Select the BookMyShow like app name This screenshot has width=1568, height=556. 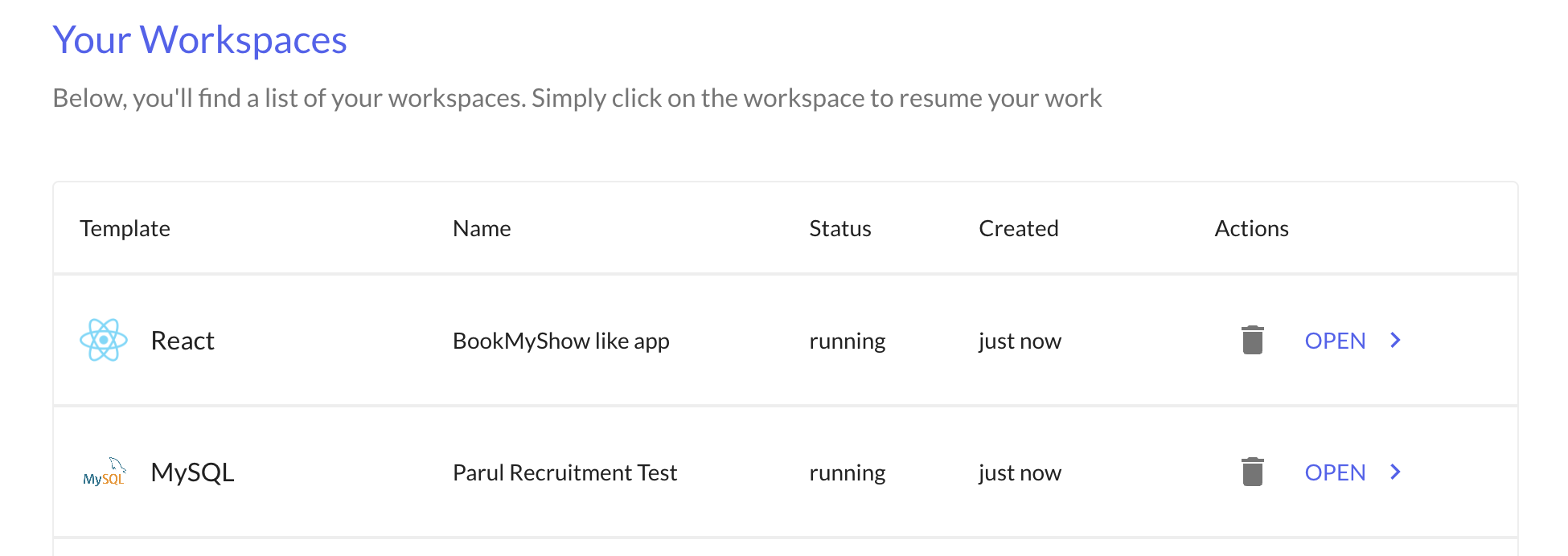pyautogui.click(x=560, y=341)
